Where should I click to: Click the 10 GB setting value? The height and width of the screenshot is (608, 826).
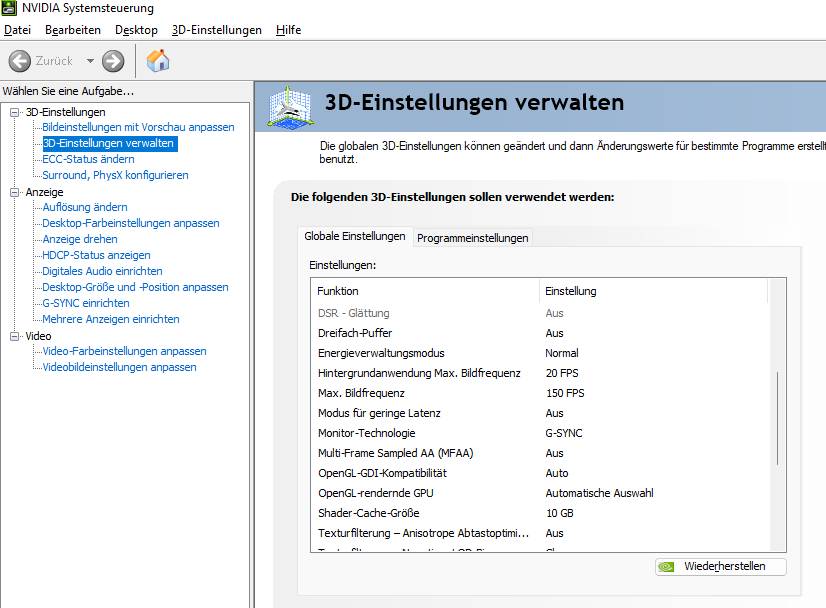point(559,513)
